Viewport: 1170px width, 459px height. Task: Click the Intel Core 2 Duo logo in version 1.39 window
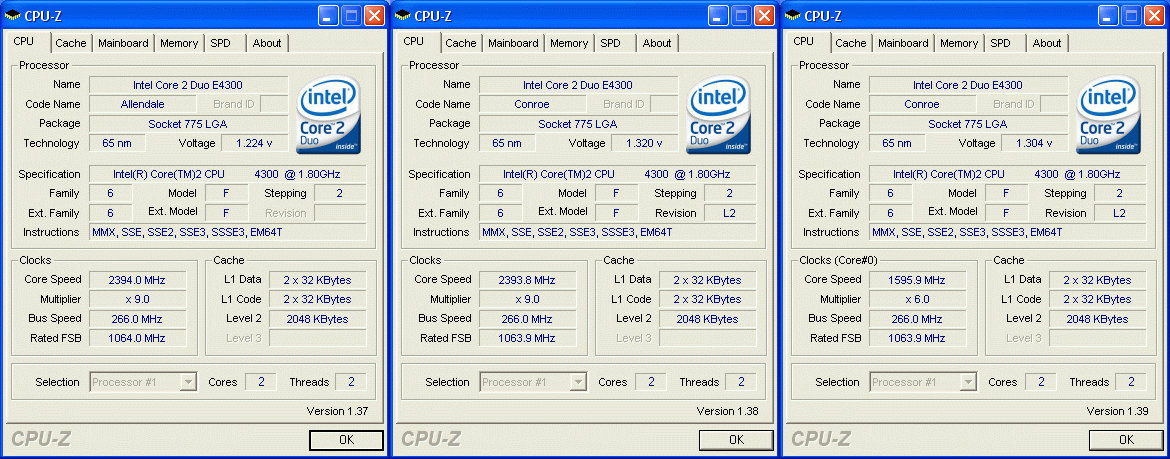coord(1109,114)
